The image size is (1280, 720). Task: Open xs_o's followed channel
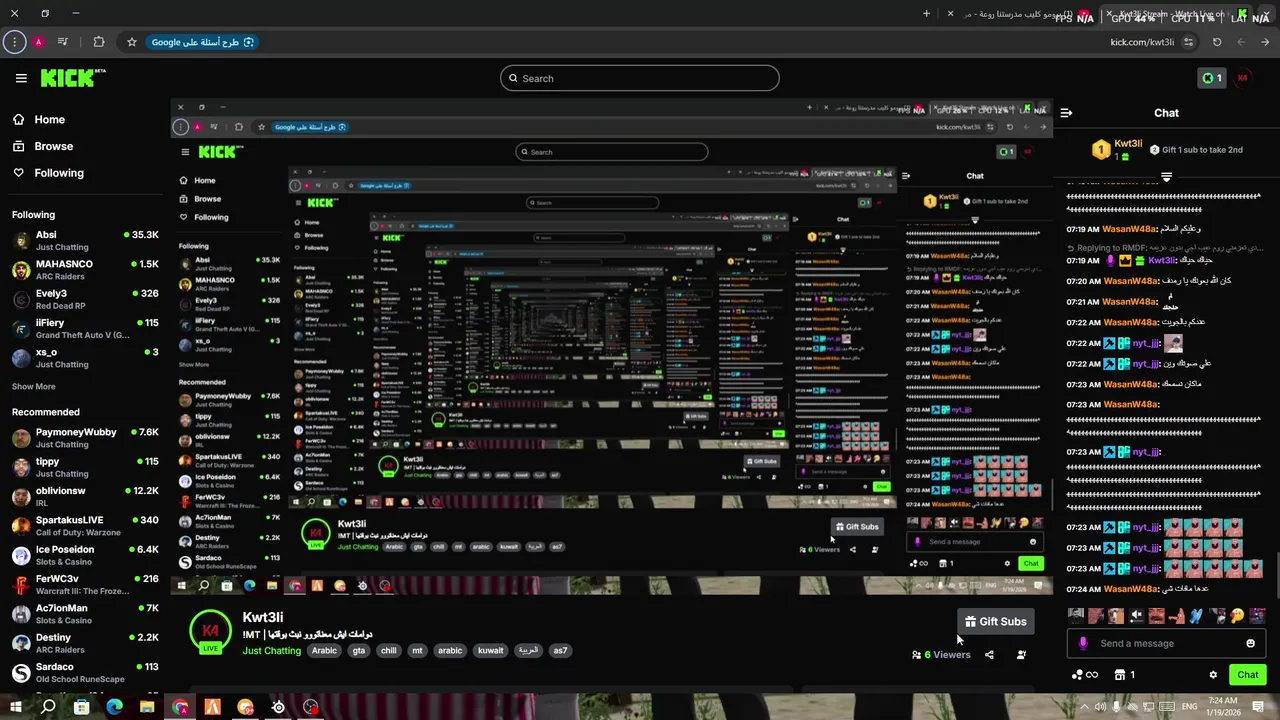click(85, 358)
